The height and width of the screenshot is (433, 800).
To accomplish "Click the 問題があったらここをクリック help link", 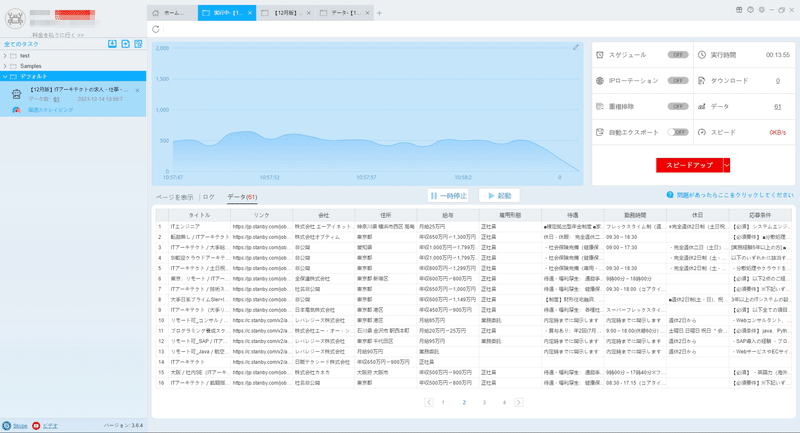I will (735, 195).
